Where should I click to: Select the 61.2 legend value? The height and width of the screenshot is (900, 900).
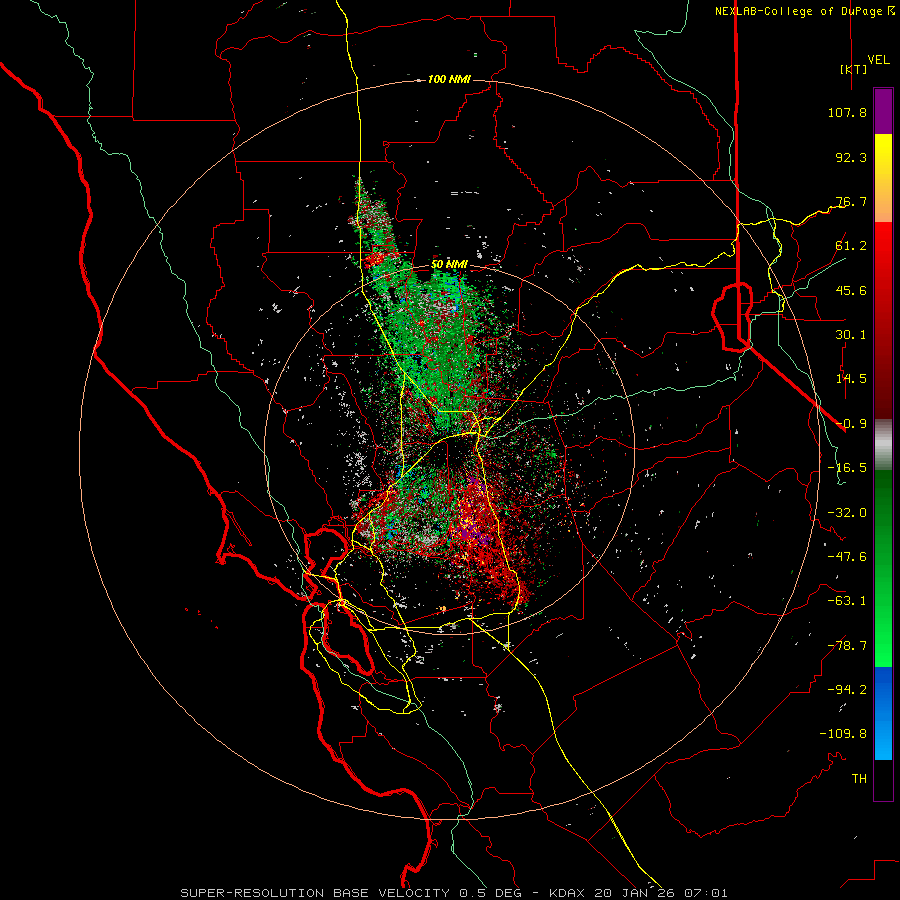[x=851, y=246]
